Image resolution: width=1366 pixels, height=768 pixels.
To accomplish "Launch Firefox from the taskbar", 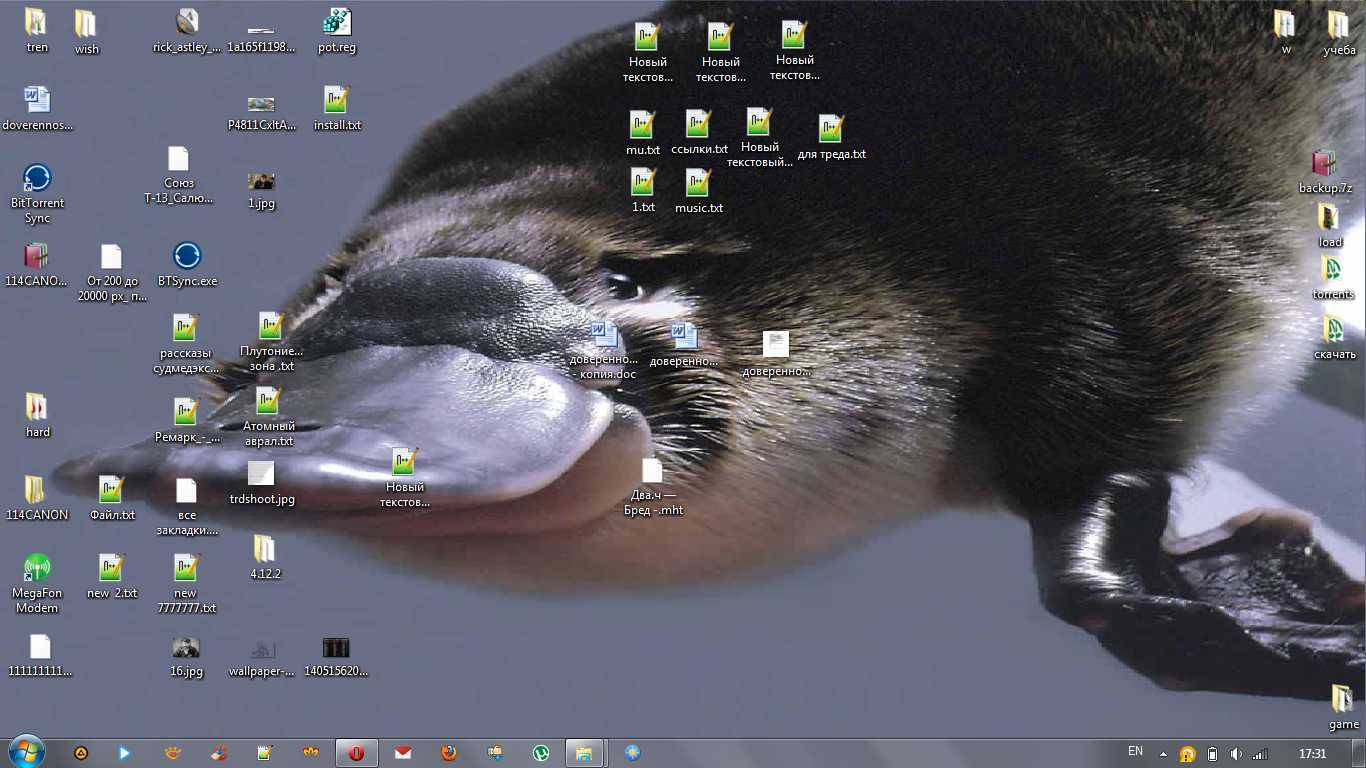I will [449, 753].
